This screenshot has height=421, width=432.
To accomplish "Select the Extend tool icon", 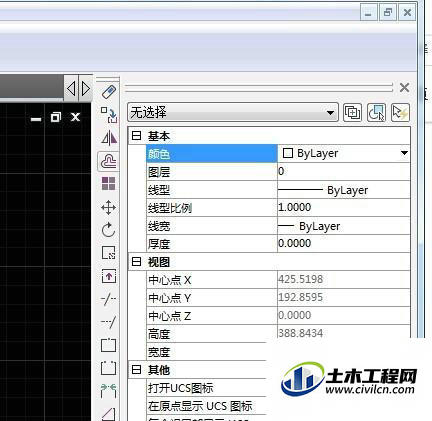I will point(109,322).
